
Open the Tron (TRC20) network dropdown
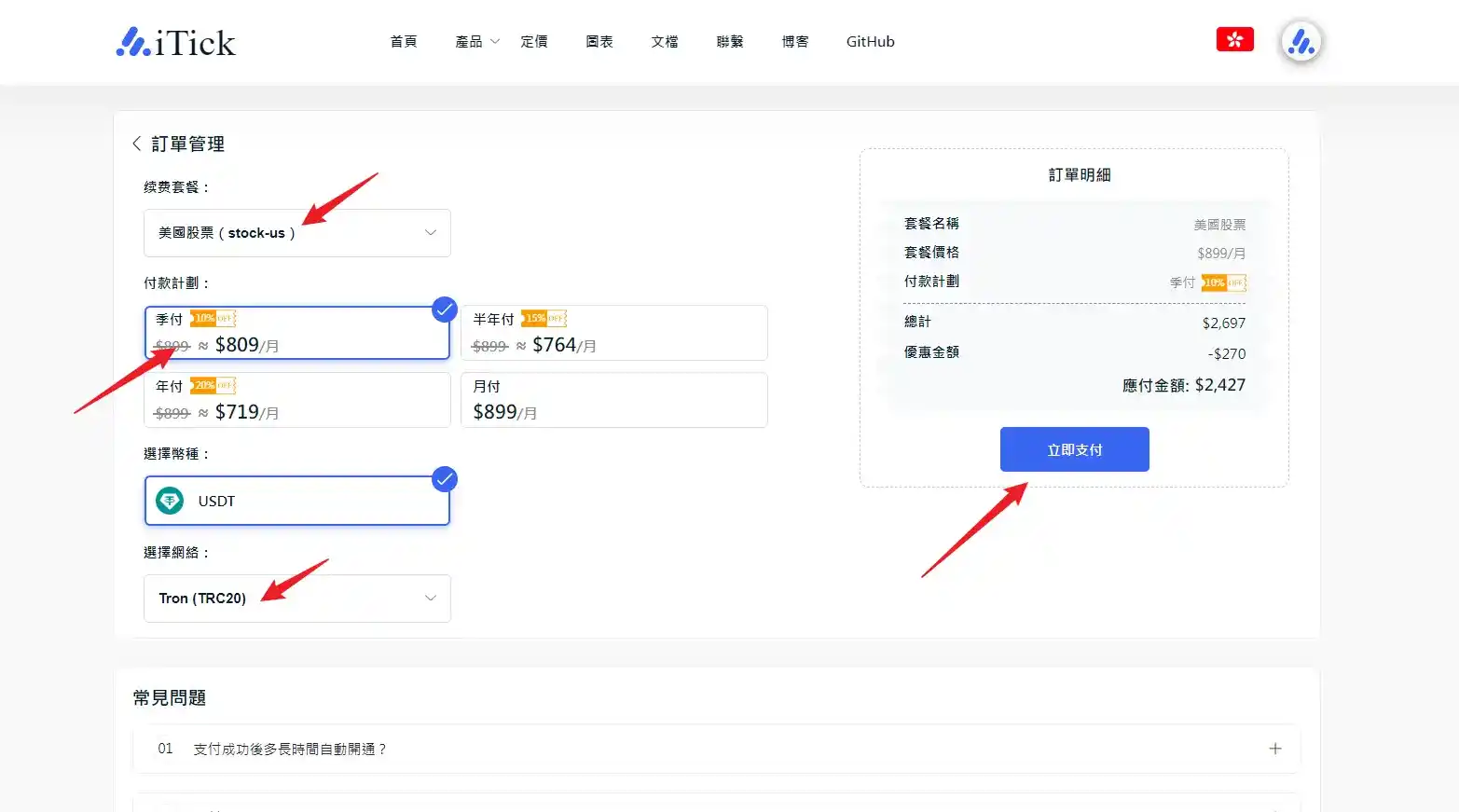(296, 598)
